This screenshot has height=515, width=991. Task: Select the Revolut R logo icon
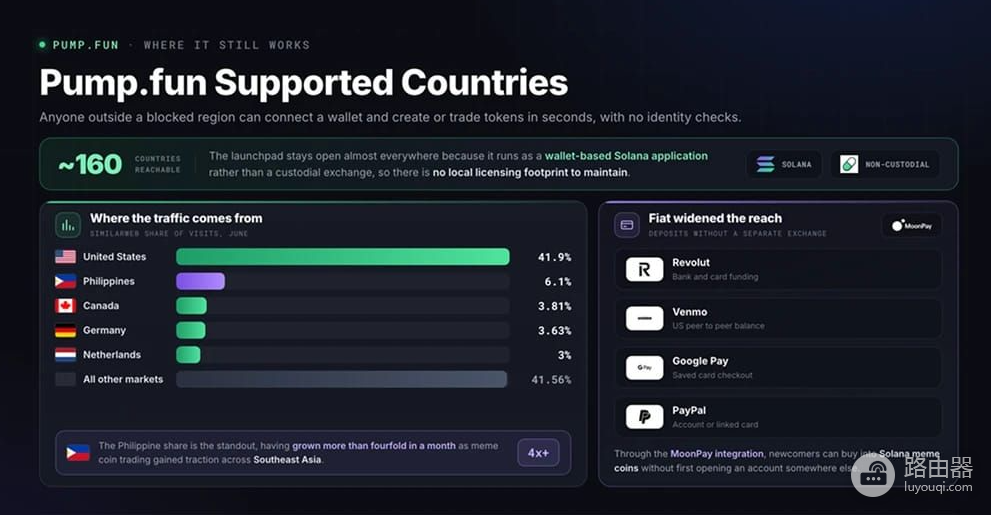pyautogui.click(x=644, y=269)
